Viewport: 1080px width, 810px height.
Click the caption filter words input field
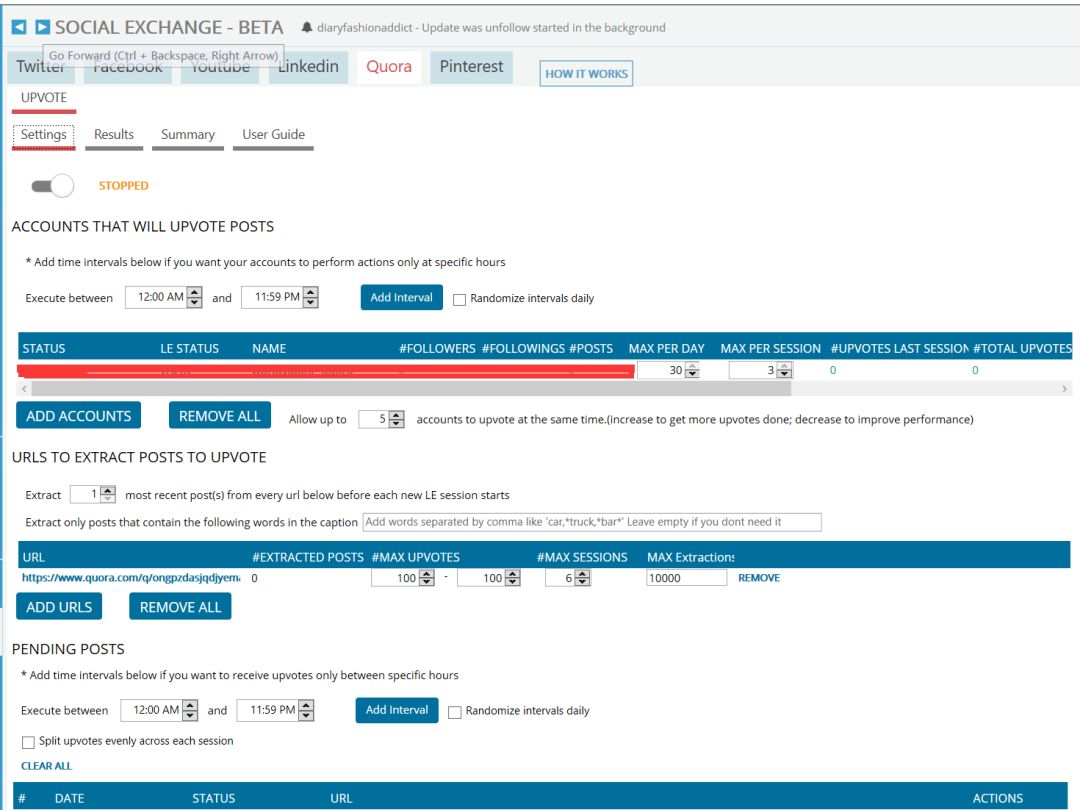tap(592, 522)
